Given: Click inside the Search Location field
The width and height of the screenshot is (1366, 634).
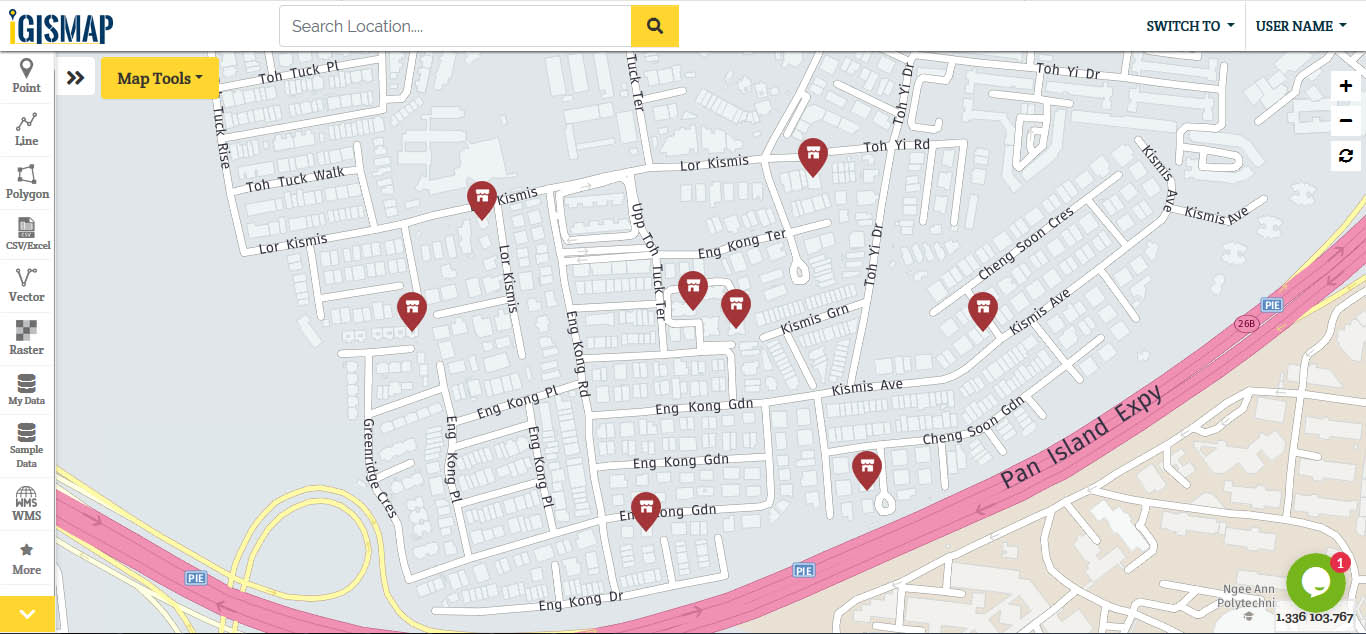Looking at the screenshot, I should click(x=455, y=26).
